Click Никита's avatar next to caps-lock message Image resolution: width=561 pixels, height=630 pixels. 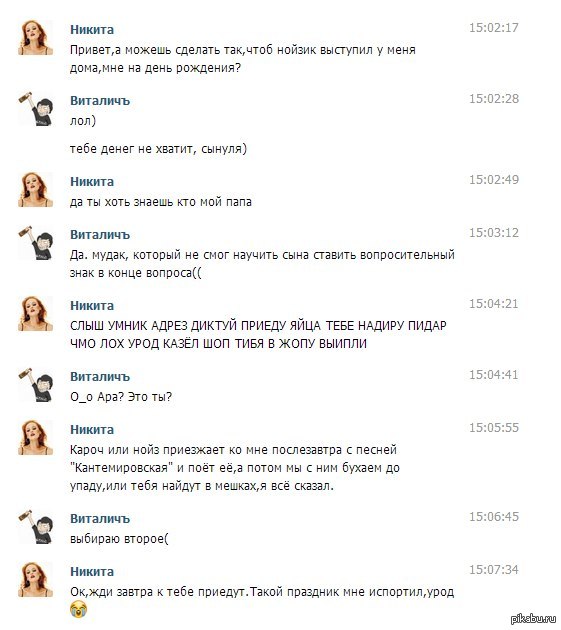[x=36, y=314]
